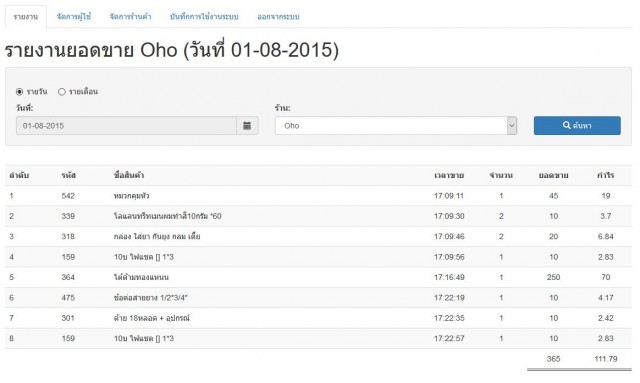Click the total profit value 111.79
Image resolution: width=640 pixels, height=383 pixels.
click(x=606, y=359)
